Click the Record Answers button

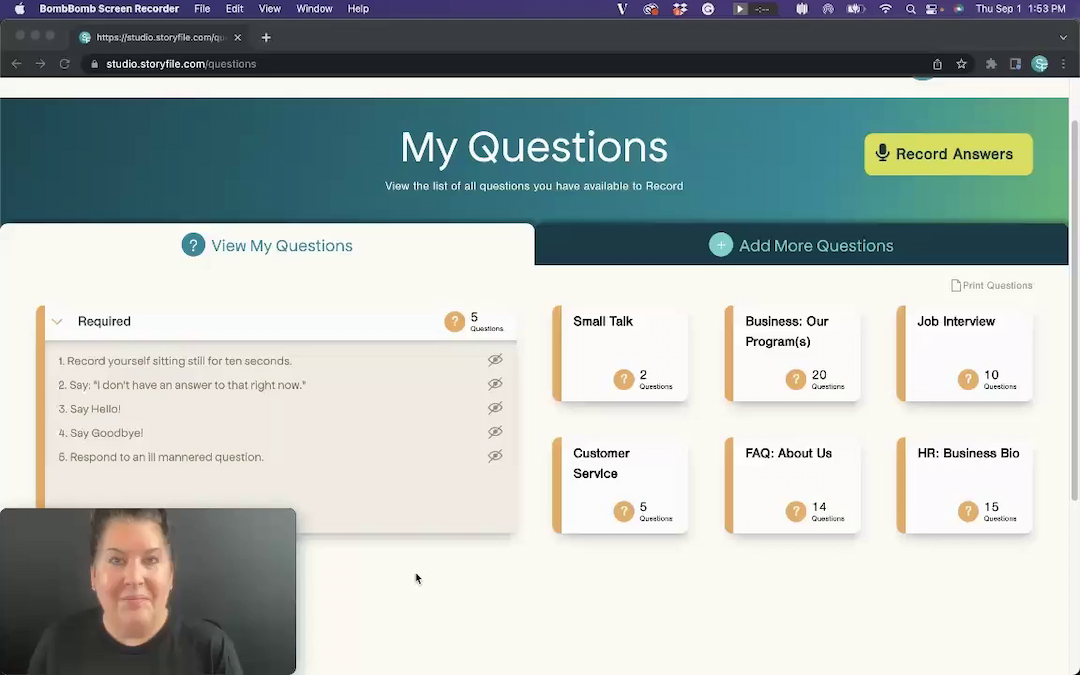click(948, 154)
